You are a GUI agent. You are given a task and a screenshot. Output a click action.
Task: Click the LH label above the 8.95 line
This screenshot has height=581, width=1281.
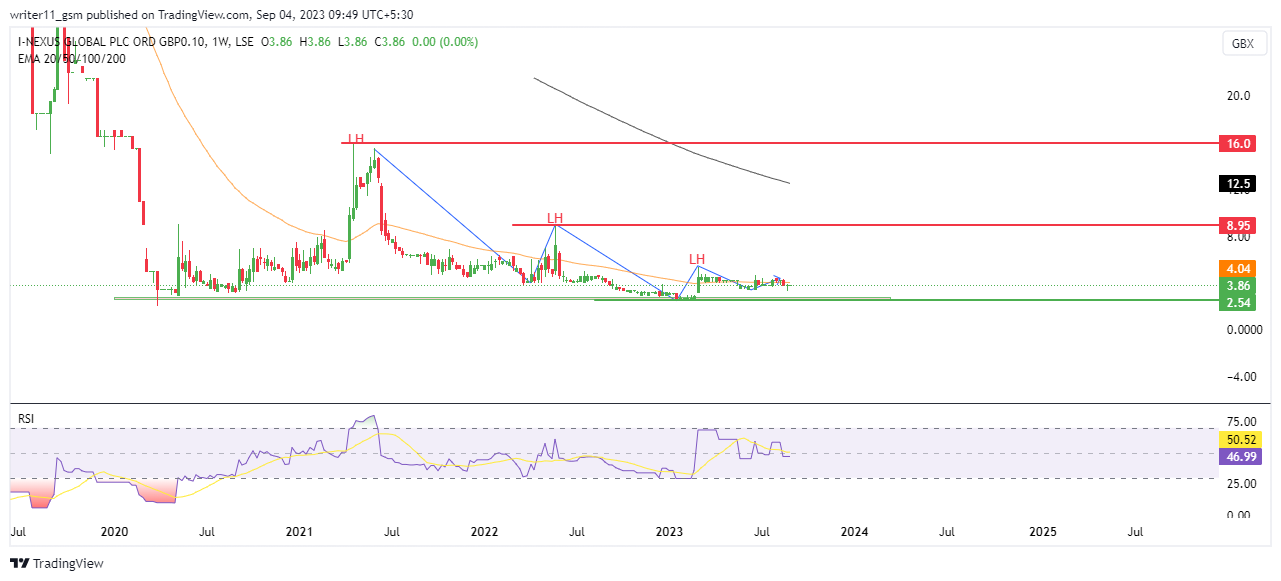555,218
